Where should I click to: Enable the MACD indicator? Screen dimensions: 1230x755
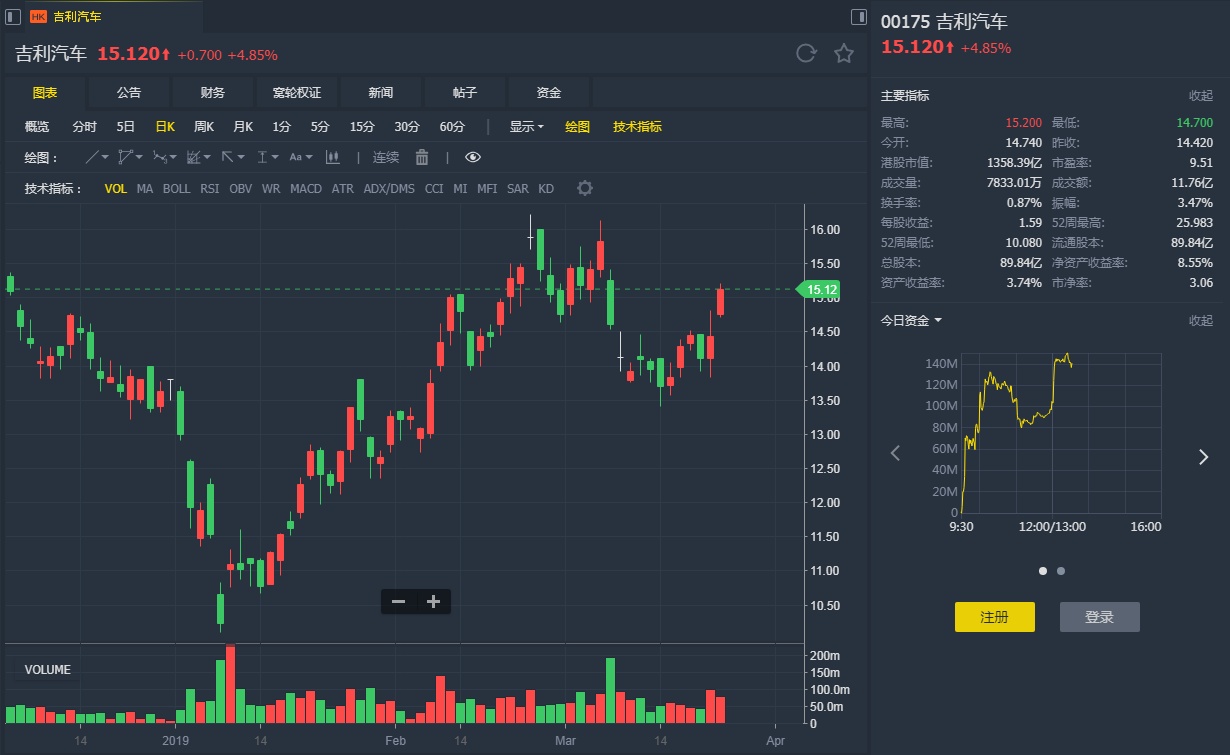click(306, 188)
